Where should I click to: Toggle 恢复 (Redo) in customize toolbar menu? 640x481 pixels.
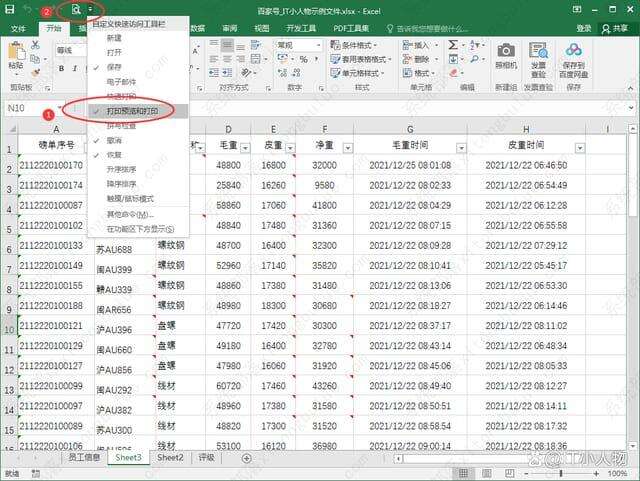tap(138, 155)
